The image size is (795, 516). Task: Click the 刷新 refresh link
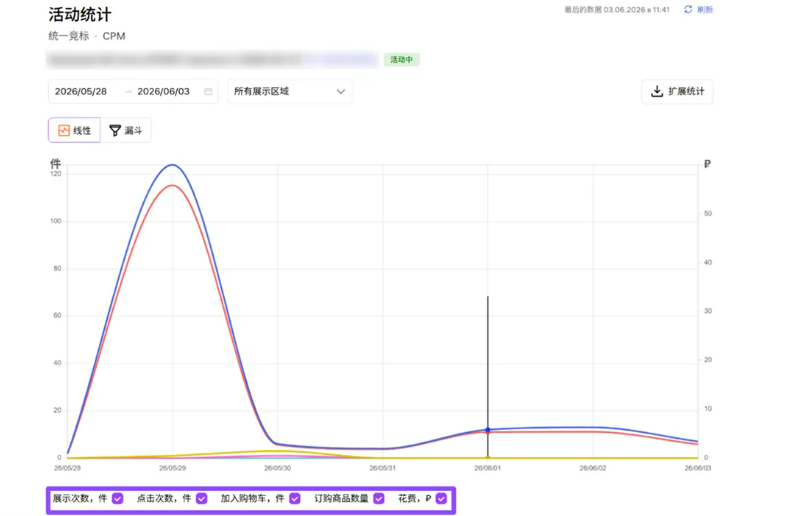(x=705, y=9)
